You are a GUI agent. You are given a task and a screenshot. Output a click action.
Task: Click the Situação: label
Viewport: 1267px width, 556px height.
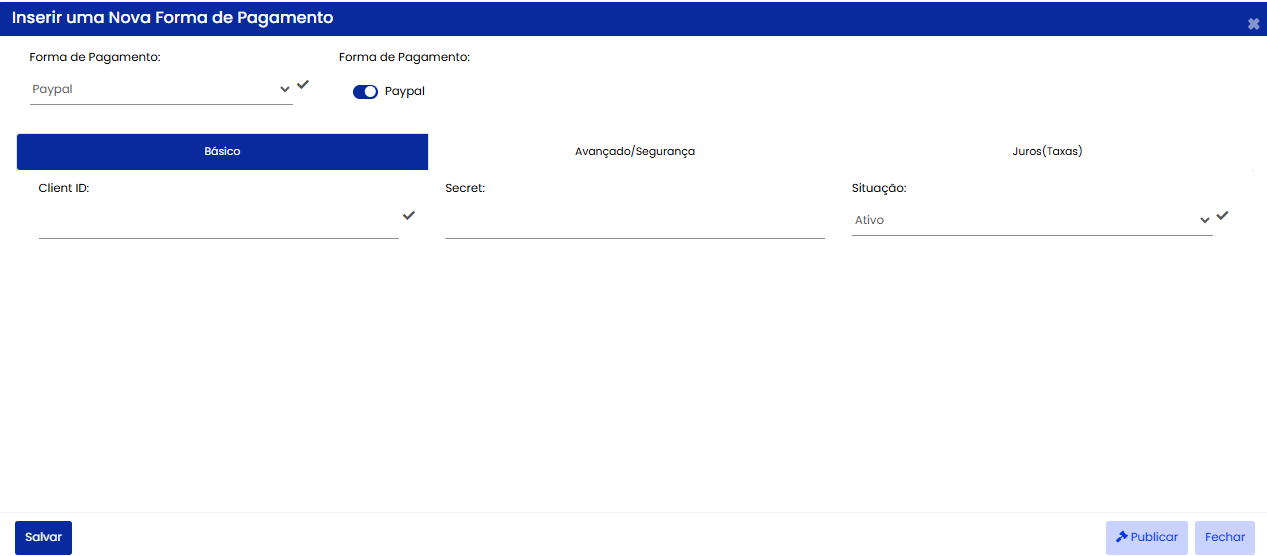879,187
